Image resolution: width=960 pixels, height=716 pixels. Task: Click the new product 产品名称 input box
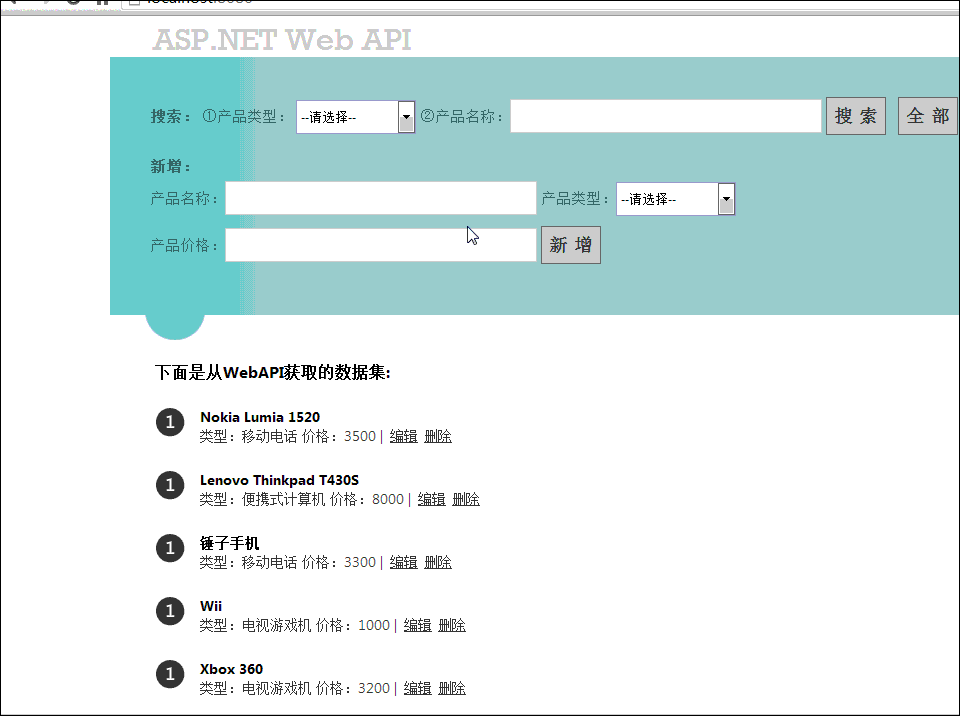[x=380, y=198]
